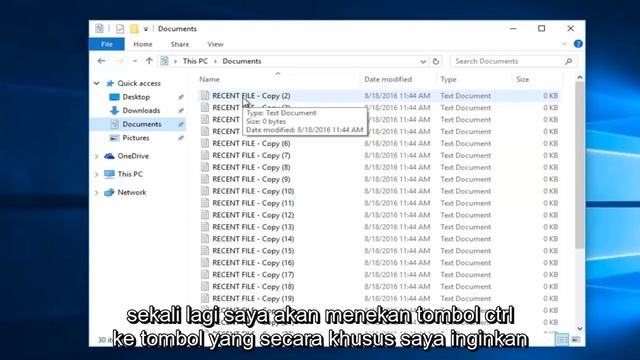This screenshot has width=640, height=360.
Task: Click the Properties quick access toolbar icon
Action: (x=120, y=29)
